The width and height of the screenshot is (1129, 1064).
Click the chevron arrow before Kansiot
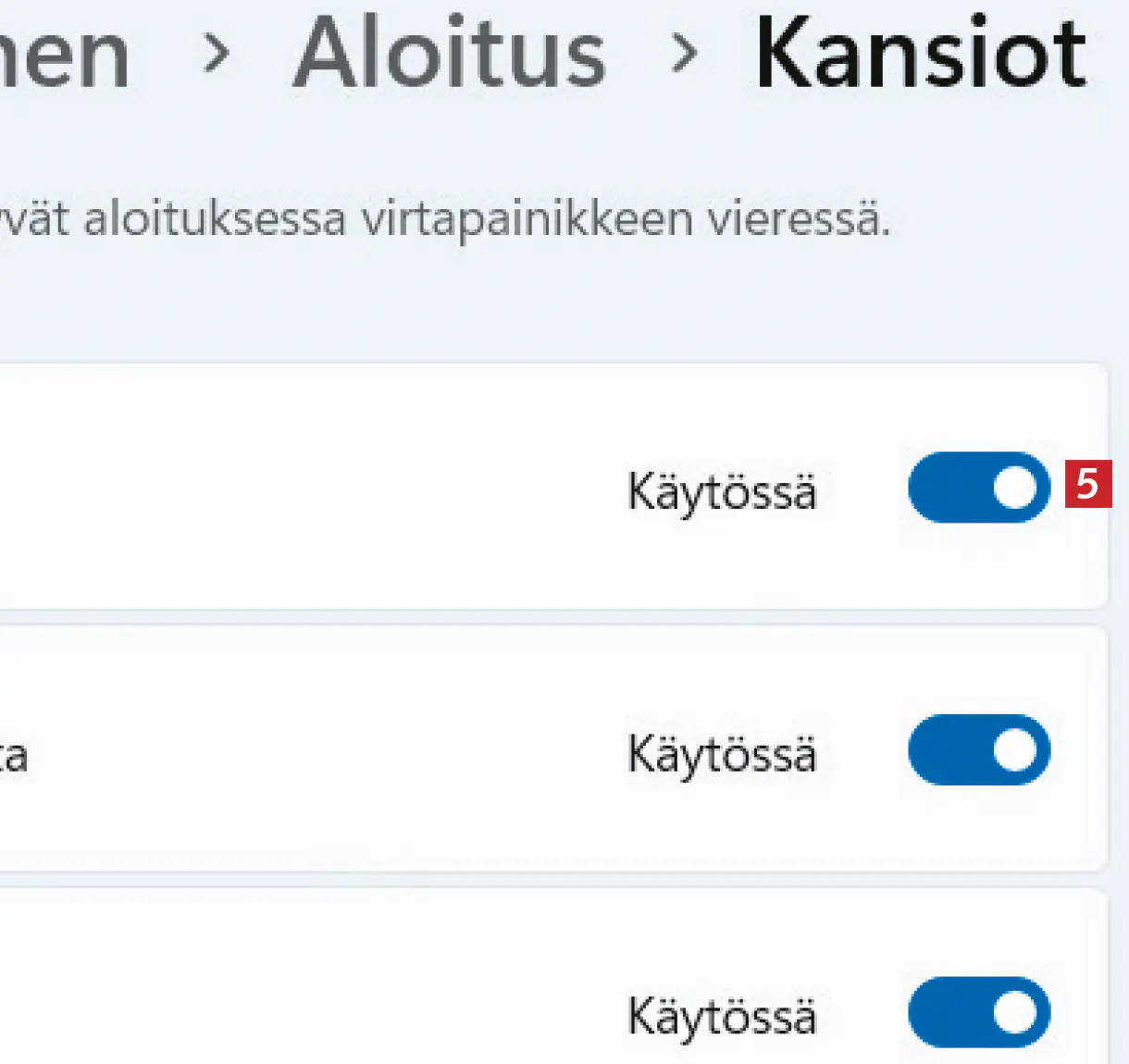(684, 56)
